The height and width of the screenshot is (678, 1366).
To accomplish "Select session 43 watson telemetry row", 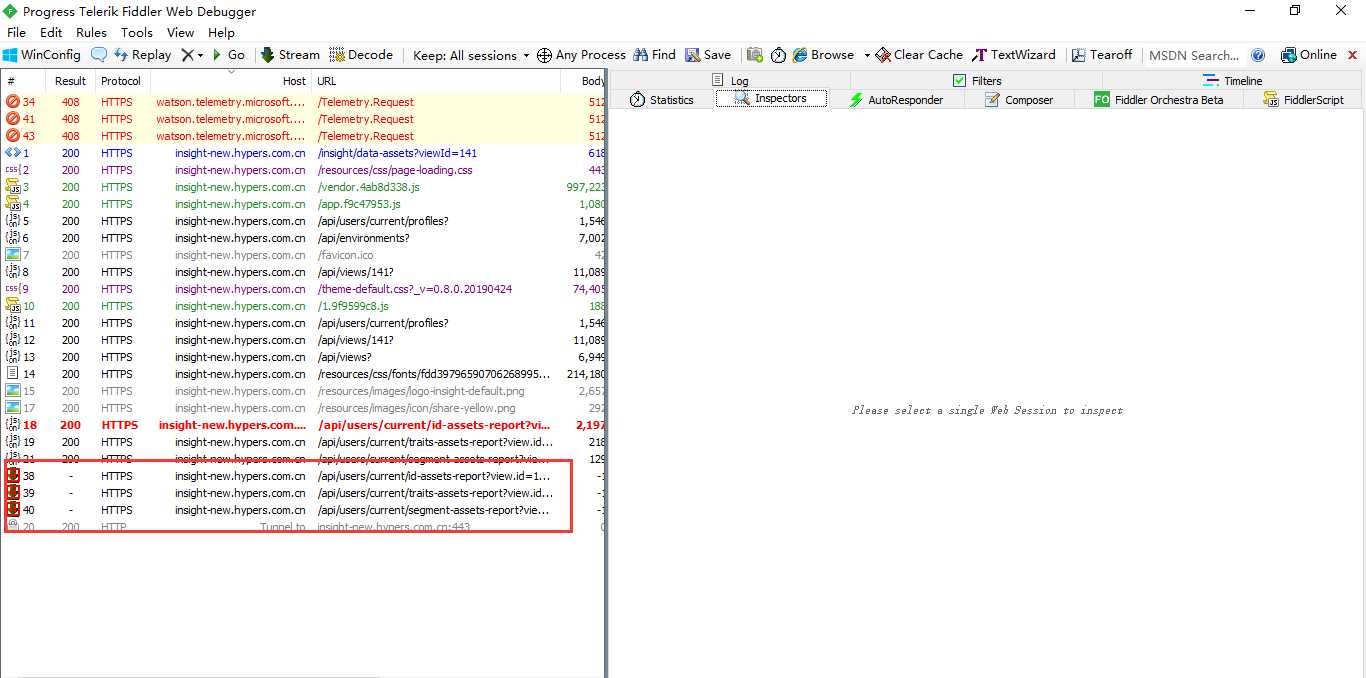I will [304, 136].
